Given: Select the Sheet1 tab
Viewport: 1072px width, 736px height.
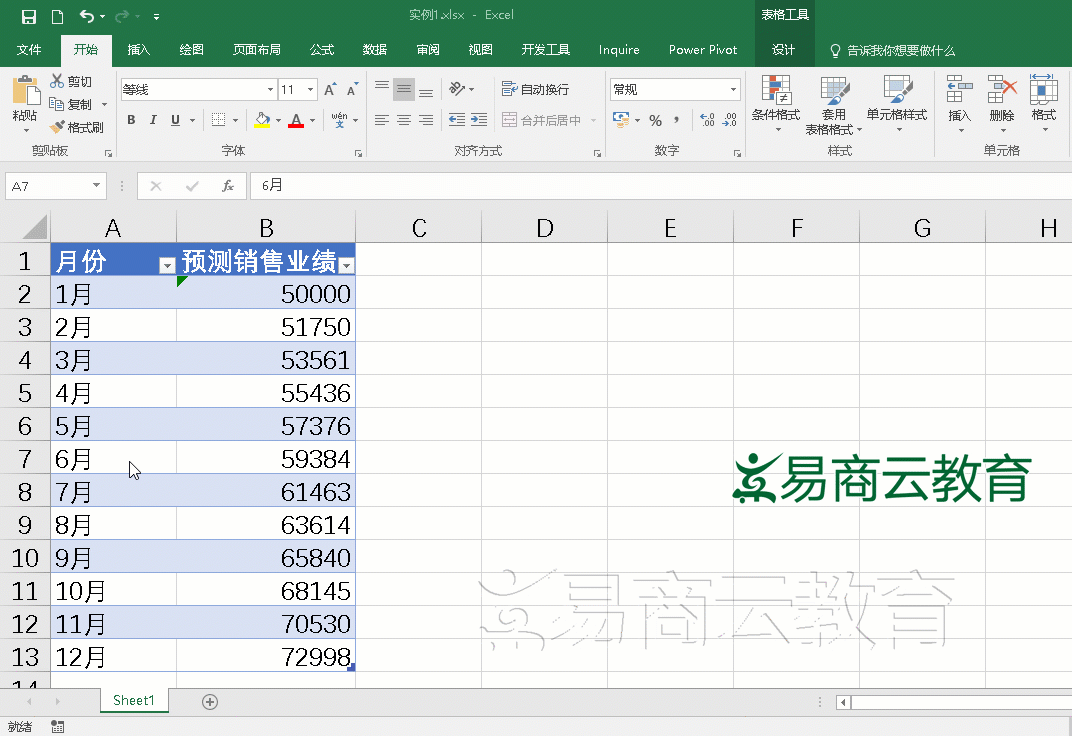Looking at the screenshot, I should coord(134,700).
